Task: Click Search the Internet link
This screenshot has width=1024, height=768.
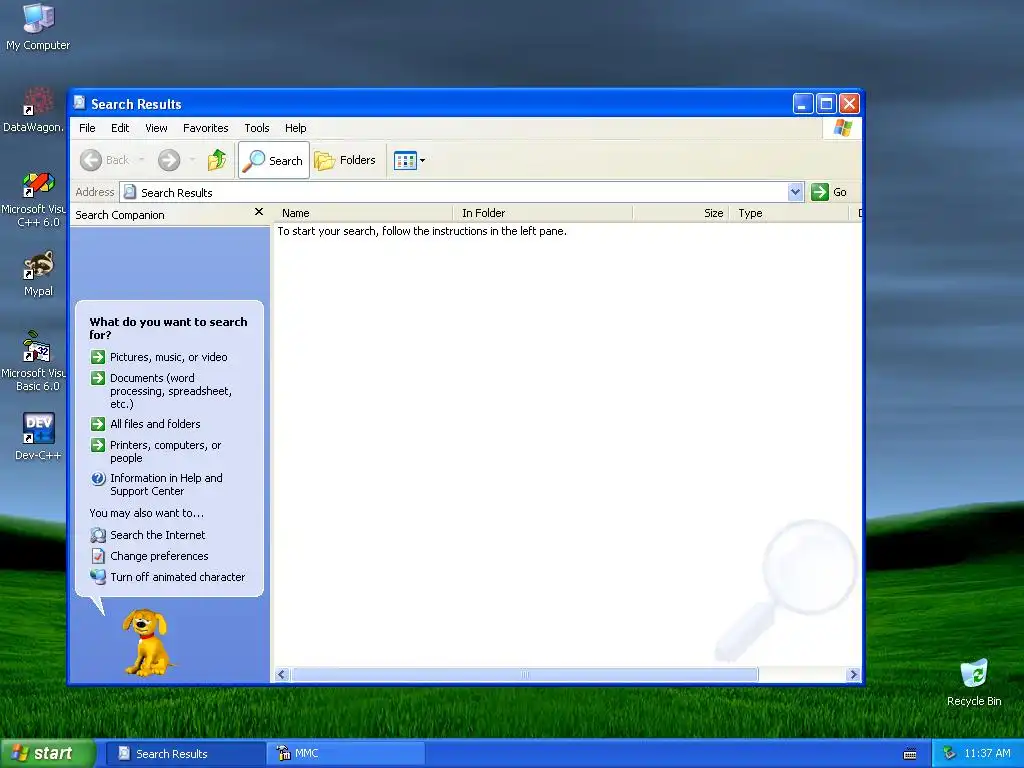Action: [x=157, y=535]
